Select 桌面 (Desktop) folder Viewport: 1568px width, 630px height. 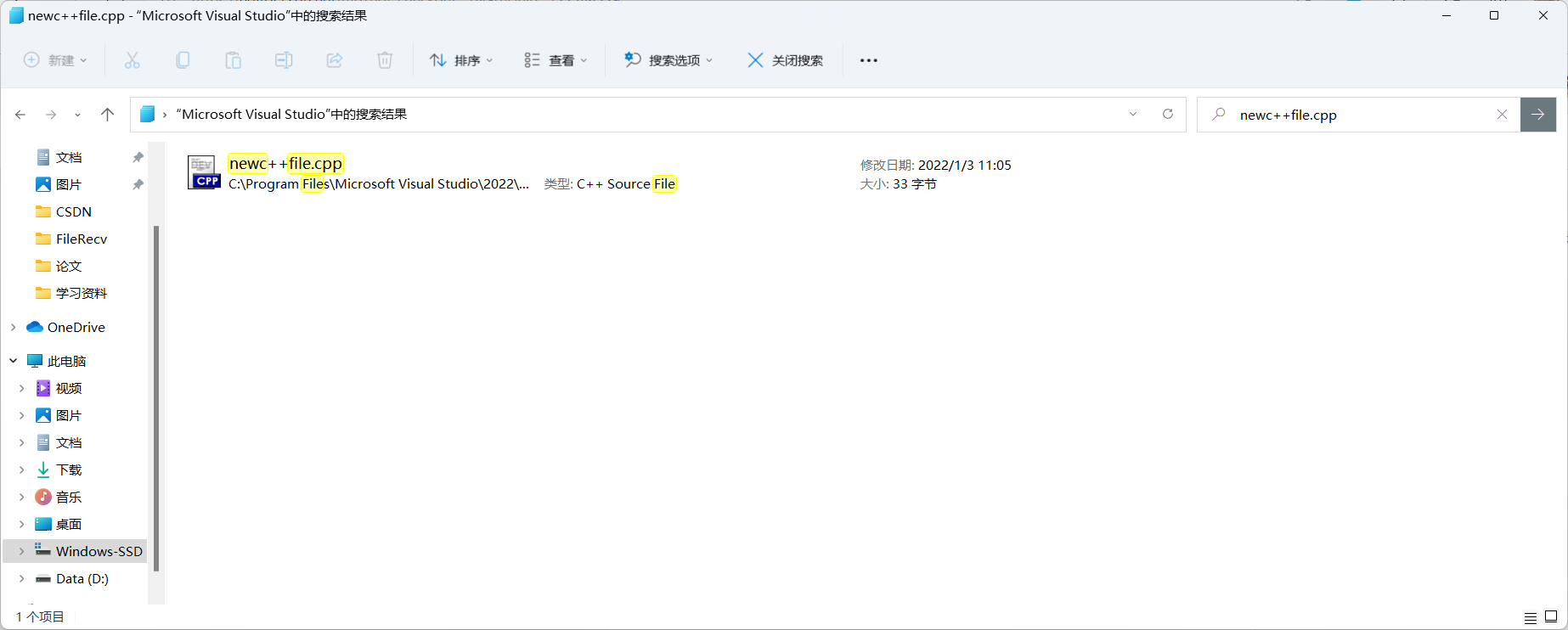pos(69,524)
